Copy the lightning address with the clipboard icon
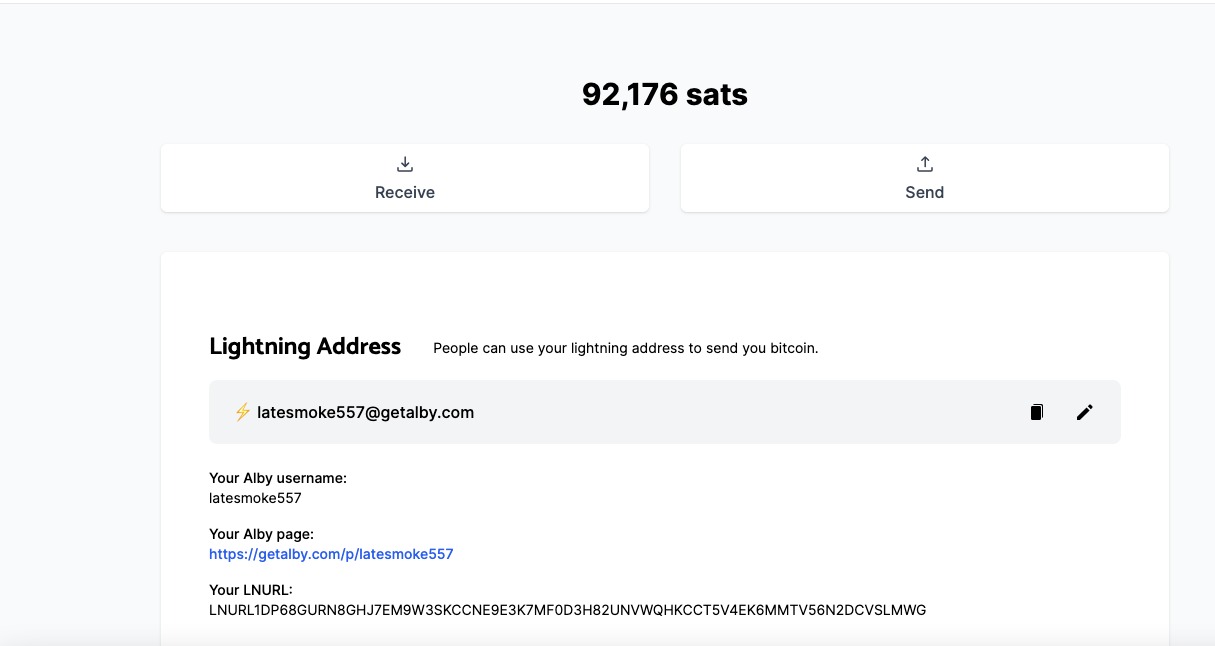 click(1037, 412)
